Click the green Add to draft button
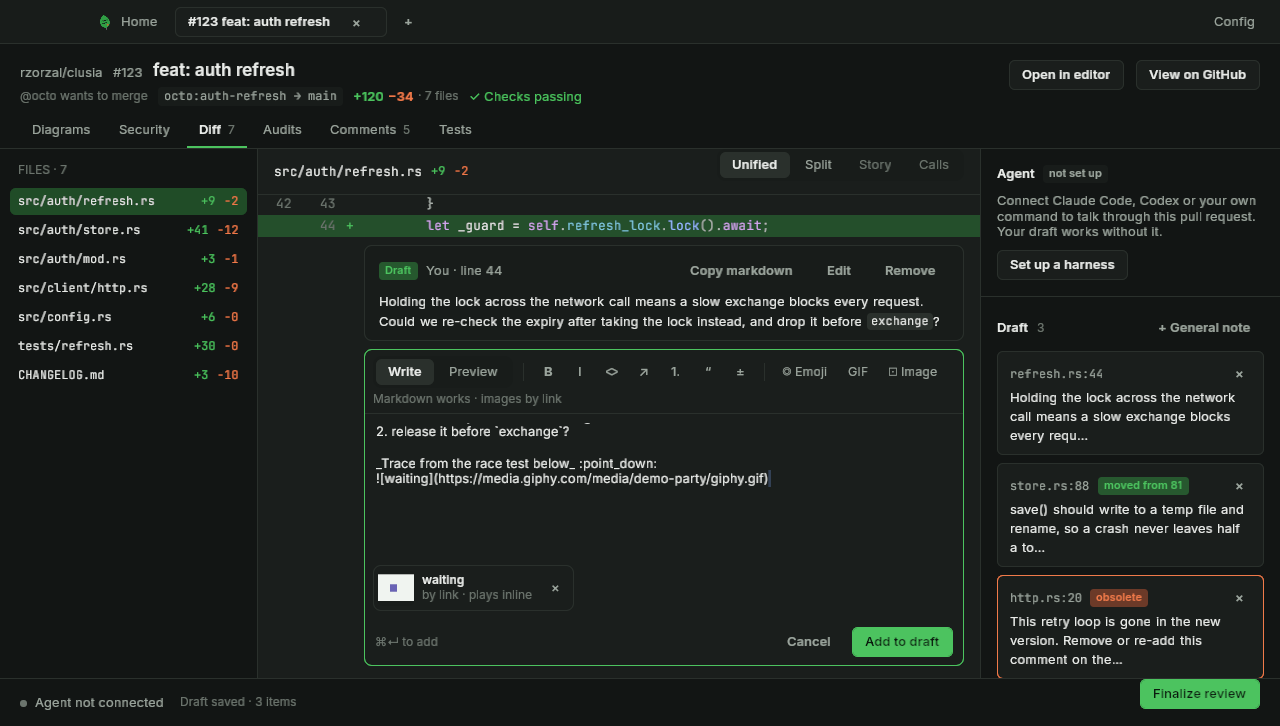Viewport: 1280px width, 726px height. click(902, 642)
